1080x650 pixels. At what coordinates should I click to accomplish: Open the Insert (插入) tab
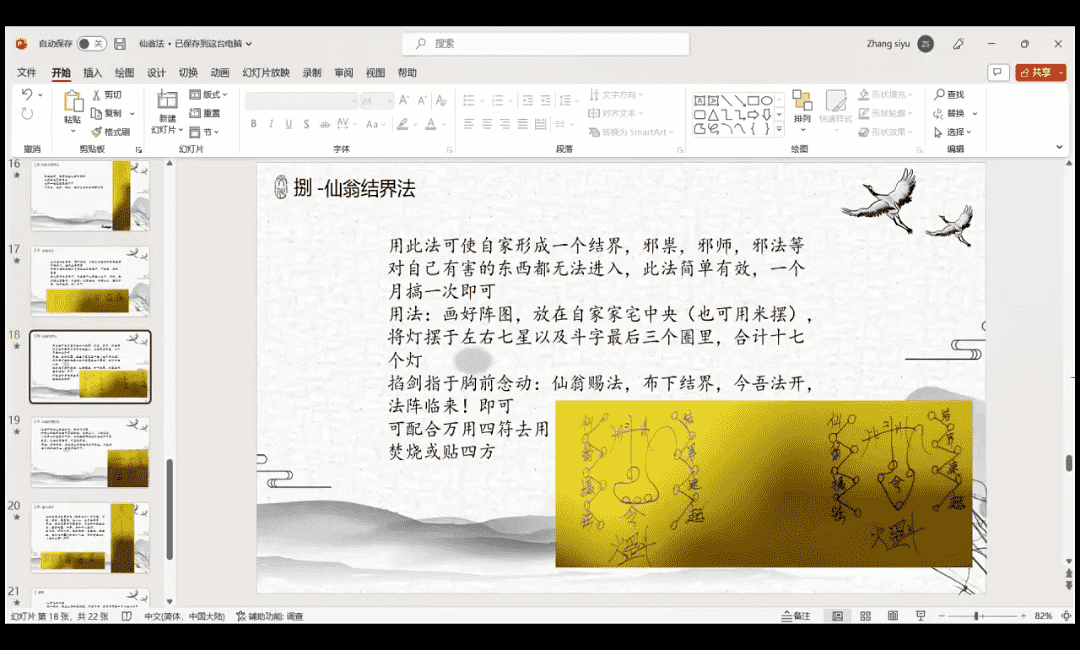click(92, 73)
